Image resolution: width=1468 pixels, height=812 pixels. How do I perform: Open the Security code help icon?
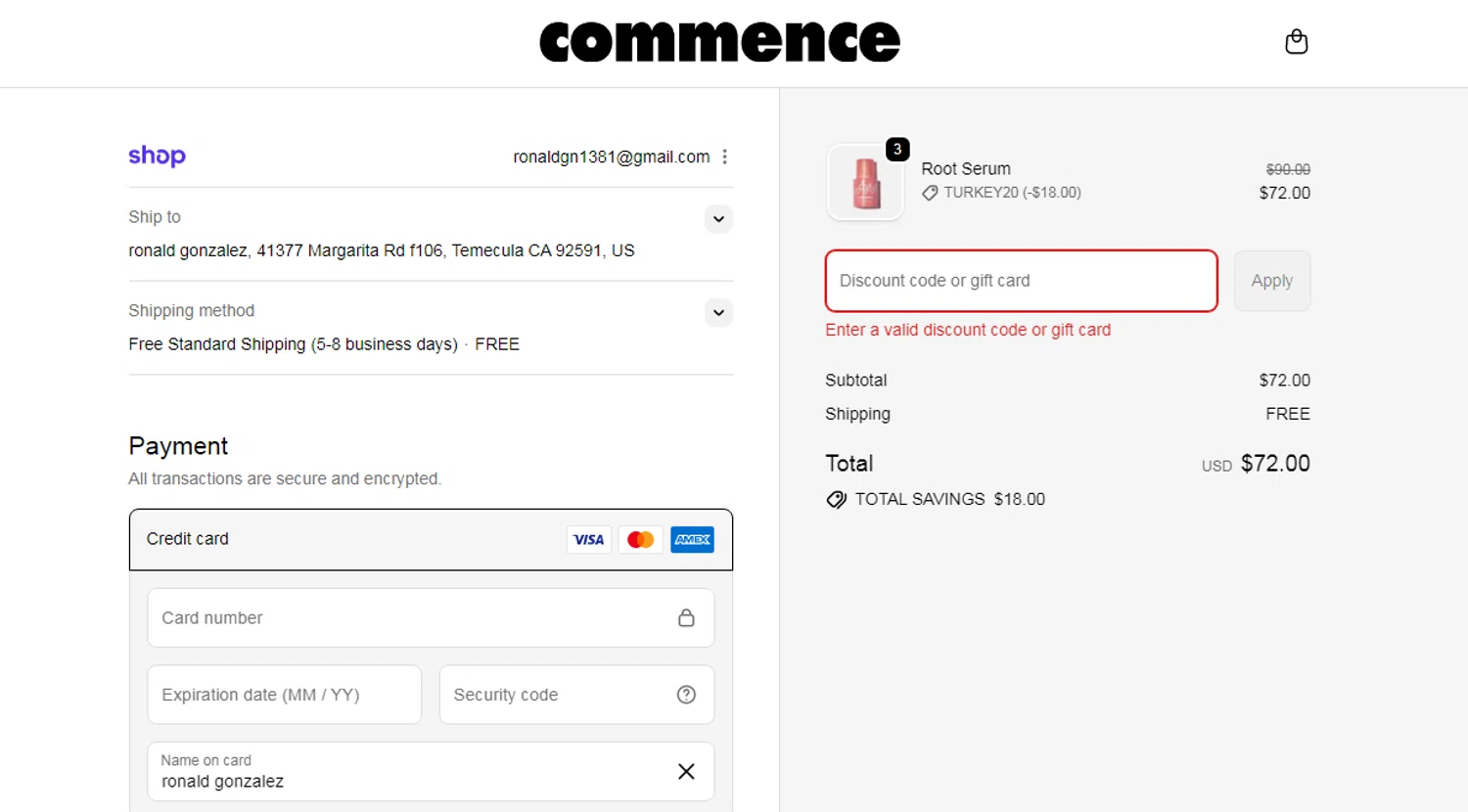pyautogui.click(x=686, y=695)
